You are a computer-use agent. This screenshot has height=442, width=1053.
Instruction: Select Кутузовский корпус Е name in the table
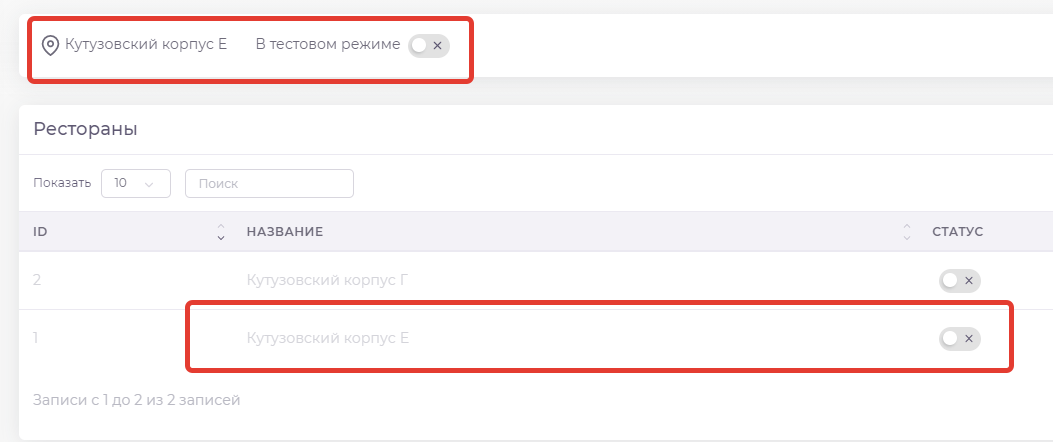tap(328, 339)
